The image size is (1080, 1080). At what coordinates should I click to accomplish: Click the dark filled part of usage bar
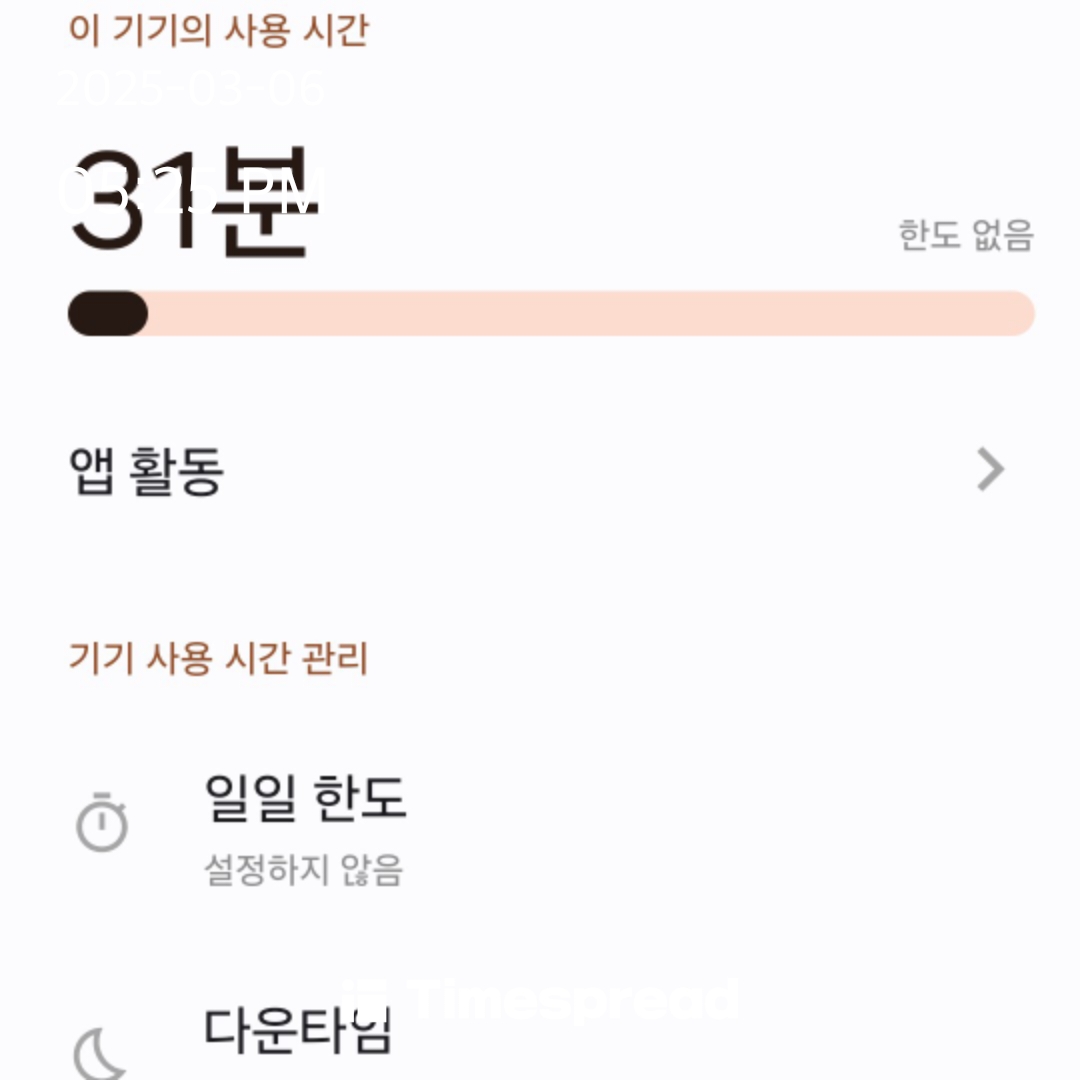tap(108, 314)
